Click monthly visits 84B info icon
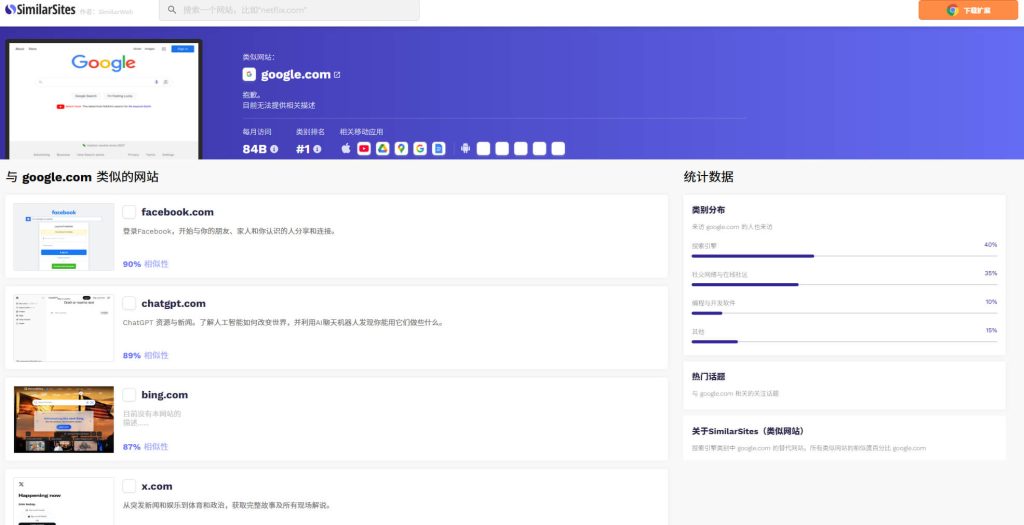Image resolution: width=1024 pixels, height=525 pixels. point(274,149)
